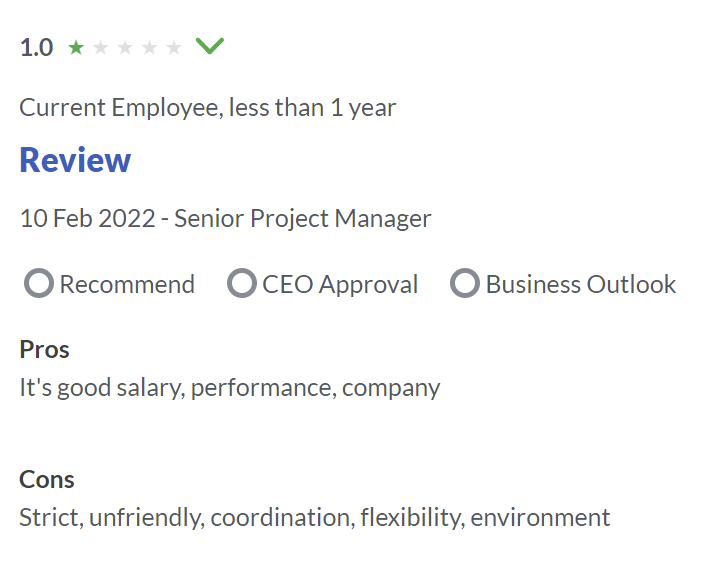Click the second grey rating star

(x=100, y=47)
